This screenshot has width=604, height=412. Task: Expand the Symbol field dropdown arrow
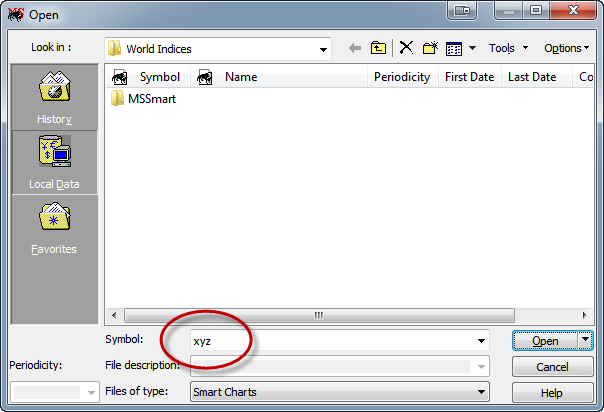(481, 341)
